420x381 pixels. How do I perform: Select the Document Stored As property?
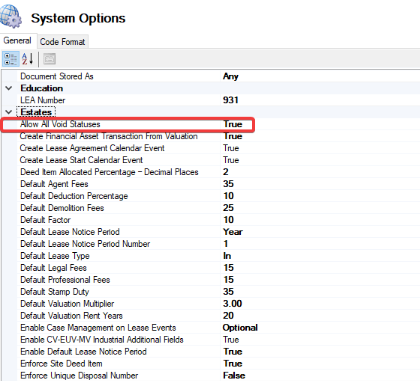pyautogui.click(x=57, y=76)
